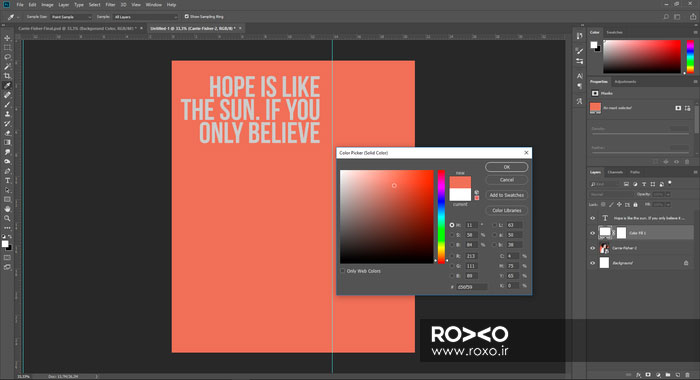Select the Zoom tool
This screenshot has width=700, height=380.
coord(7,218)
